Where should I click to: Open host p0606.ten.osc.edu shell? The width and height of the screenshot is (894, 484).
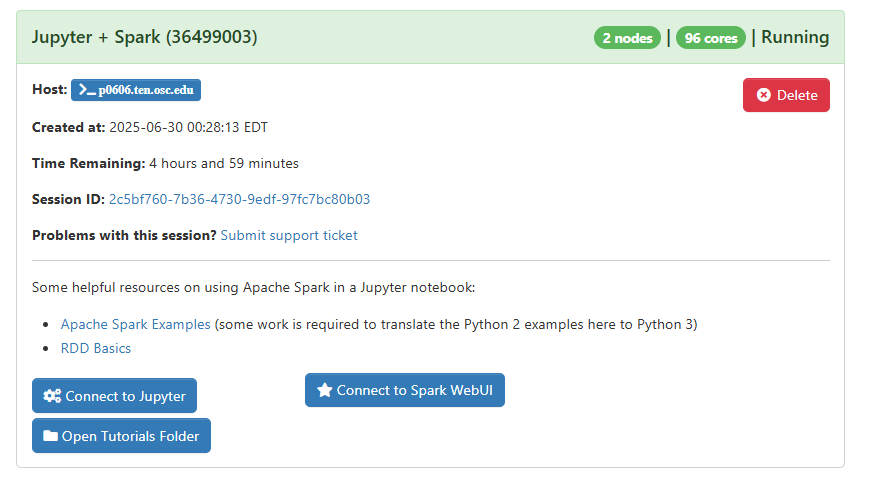(136, 90)
